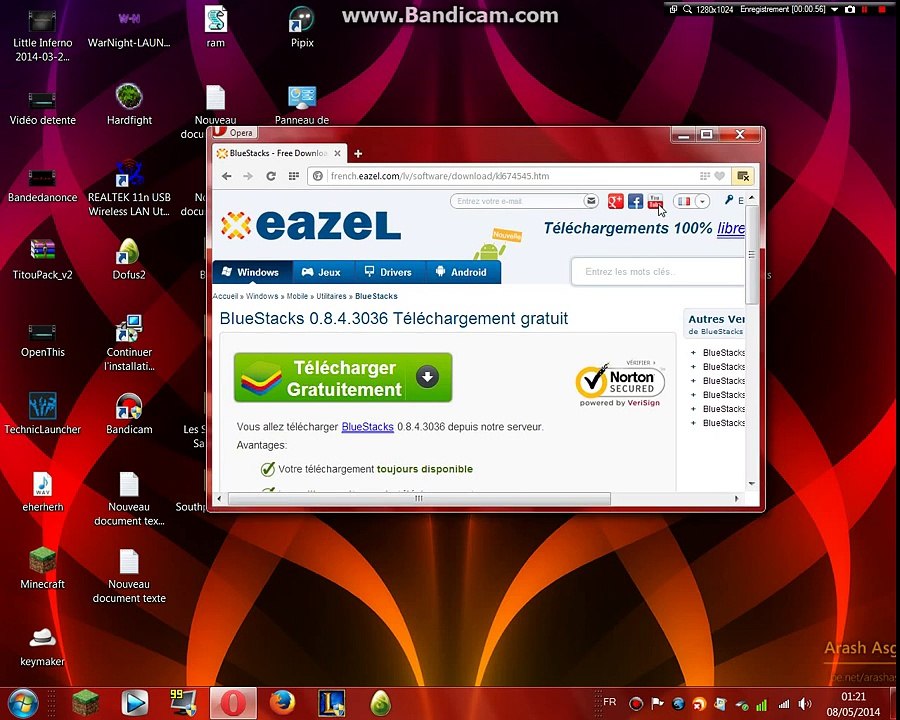Open Hardfight desktop icon
The height and width of the screenshot is (720, 900).
point(129,104)
